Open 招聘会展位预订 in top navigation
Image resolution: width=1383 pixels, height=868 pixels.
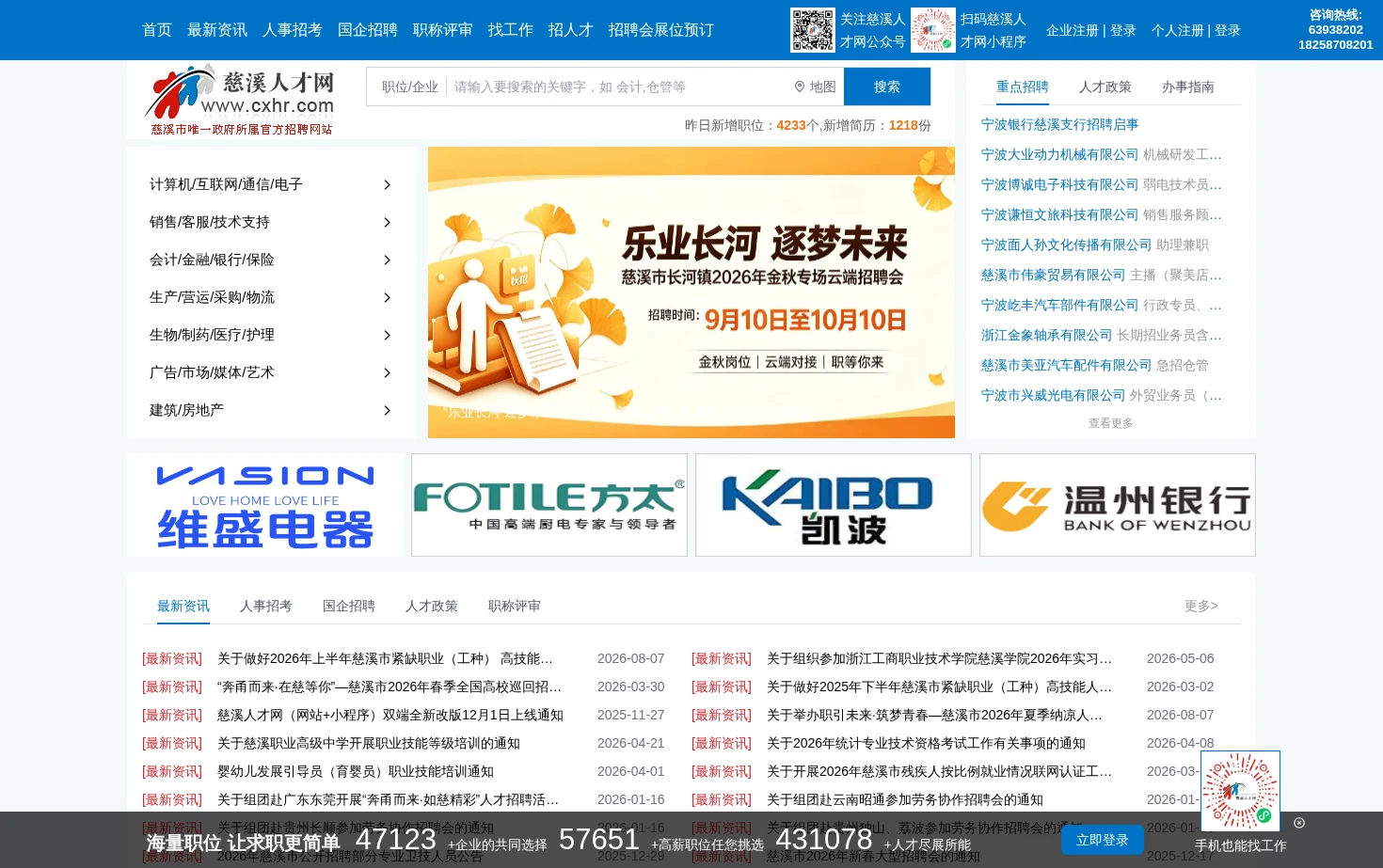pyautogui.click(x=661, y=30)
